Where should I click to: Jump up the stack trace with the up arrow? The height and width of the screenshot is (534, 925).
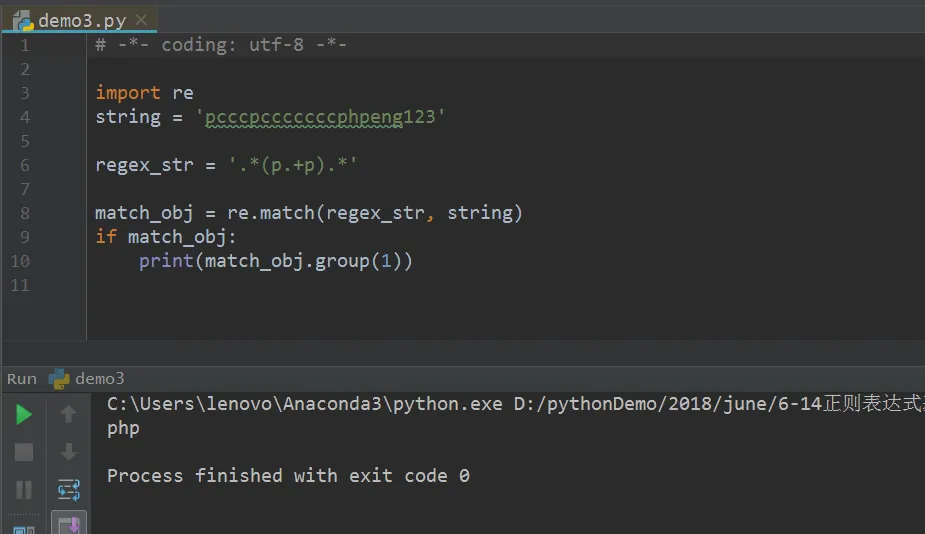point(68,414)
